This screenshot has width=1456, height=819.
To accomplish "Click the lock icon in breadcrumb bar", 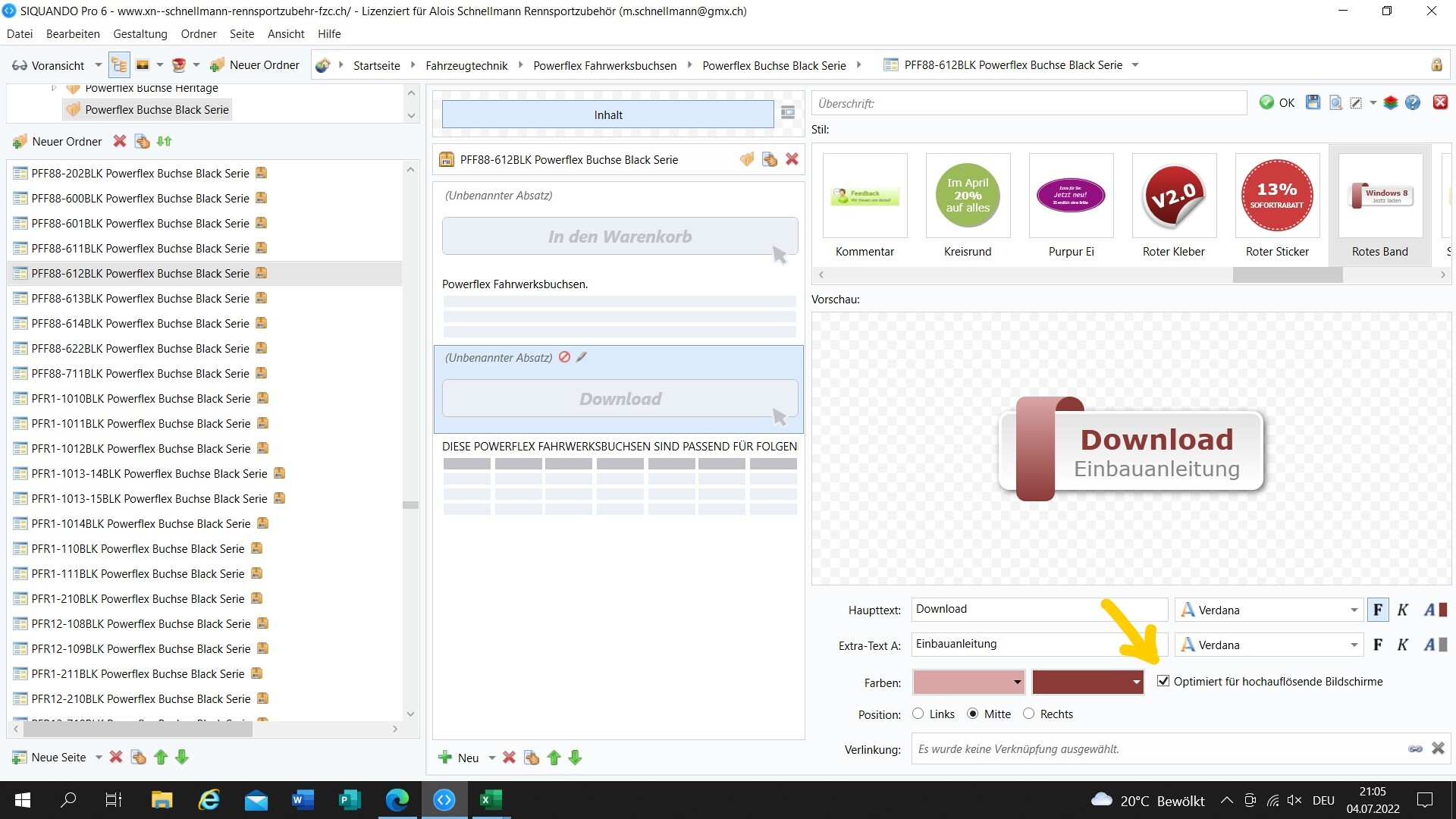I will (x=1436, y=65).
